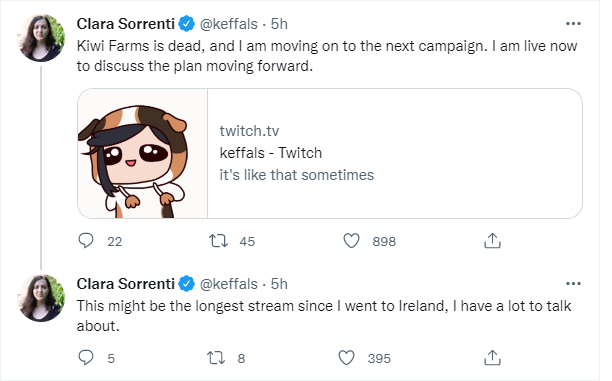Screen dimensions: 612x381
Task: Open profile avatar on the first tweet
Action: coord(41,38)
